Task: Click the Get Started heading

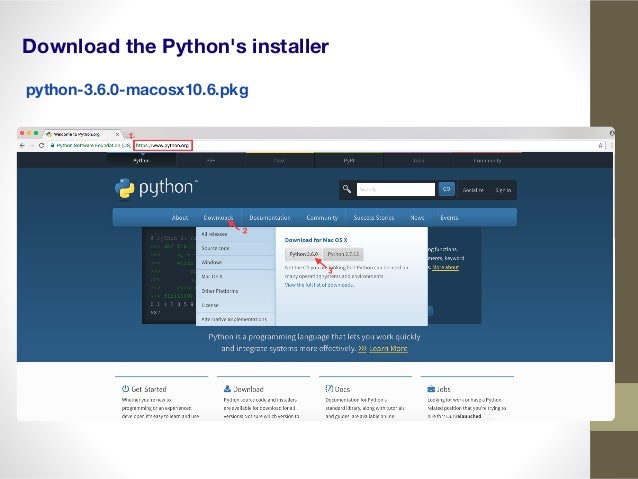Action: (149, 389)
